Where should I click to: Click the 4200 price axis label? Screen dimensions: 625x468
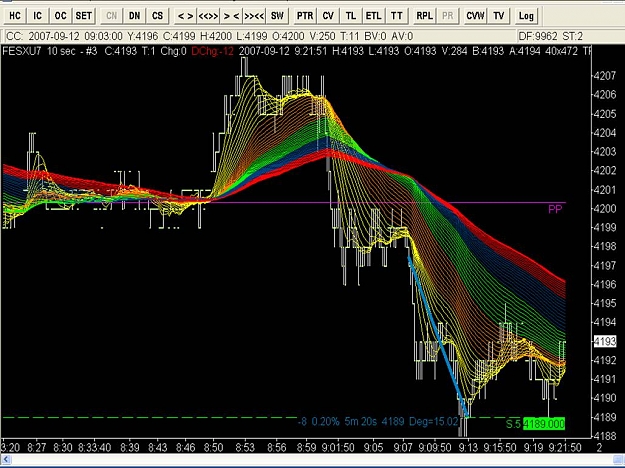click(x=605, y=208)
